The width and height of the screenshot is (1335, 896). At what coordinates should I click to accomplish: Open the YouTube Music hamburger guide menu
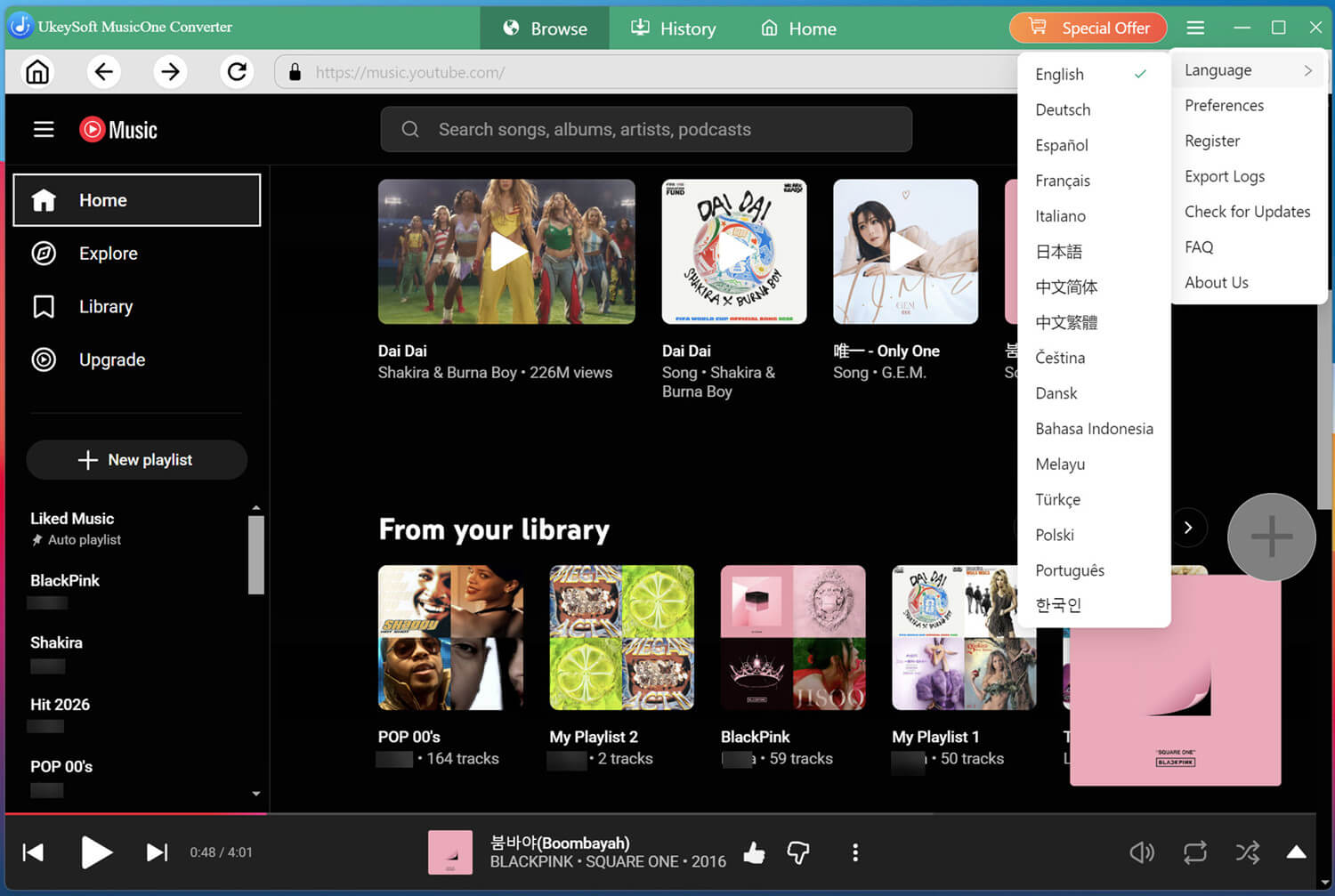pos(44,130)
